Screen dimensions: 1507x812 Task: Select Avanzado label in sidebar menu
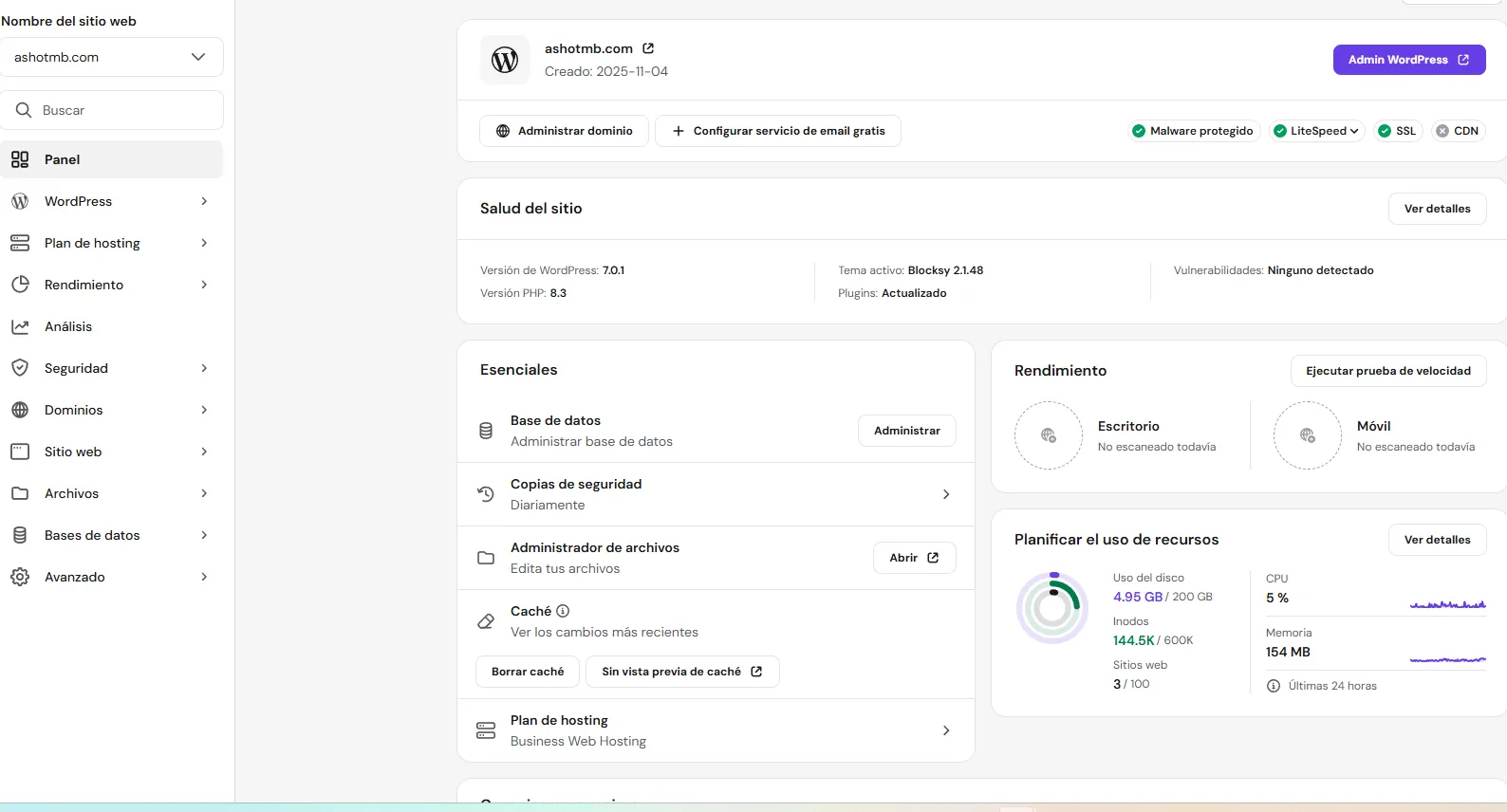click(x=75, y=577)
